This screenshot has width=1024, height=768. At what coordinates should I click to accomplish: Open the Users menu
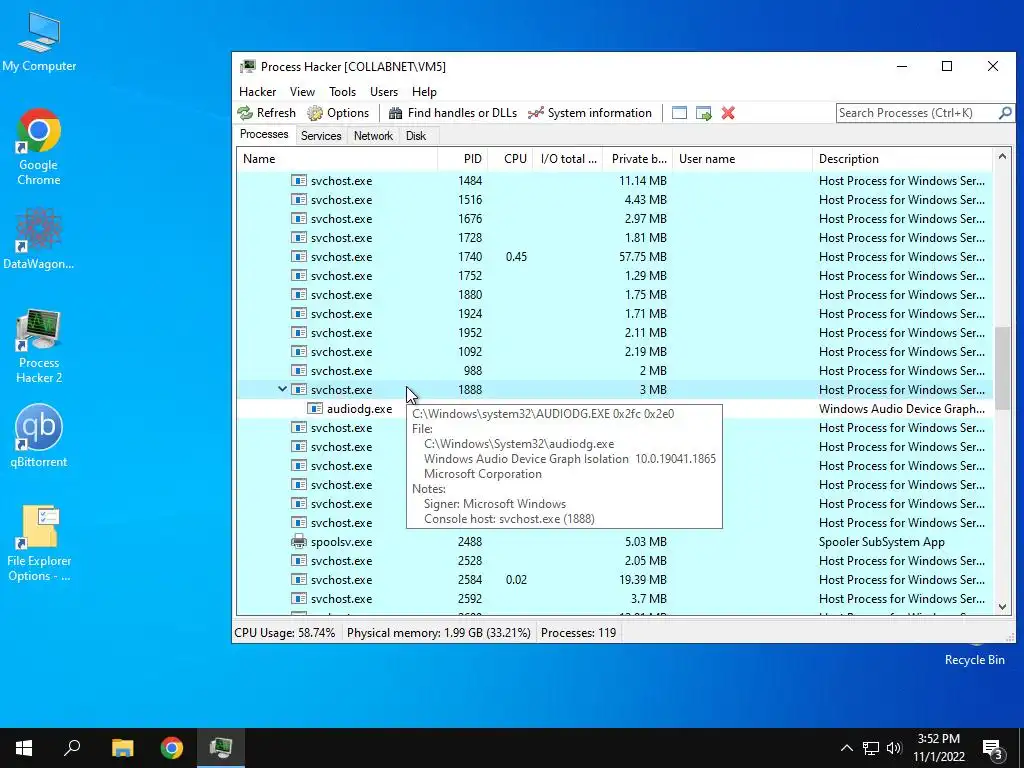(x=383, y=92)
